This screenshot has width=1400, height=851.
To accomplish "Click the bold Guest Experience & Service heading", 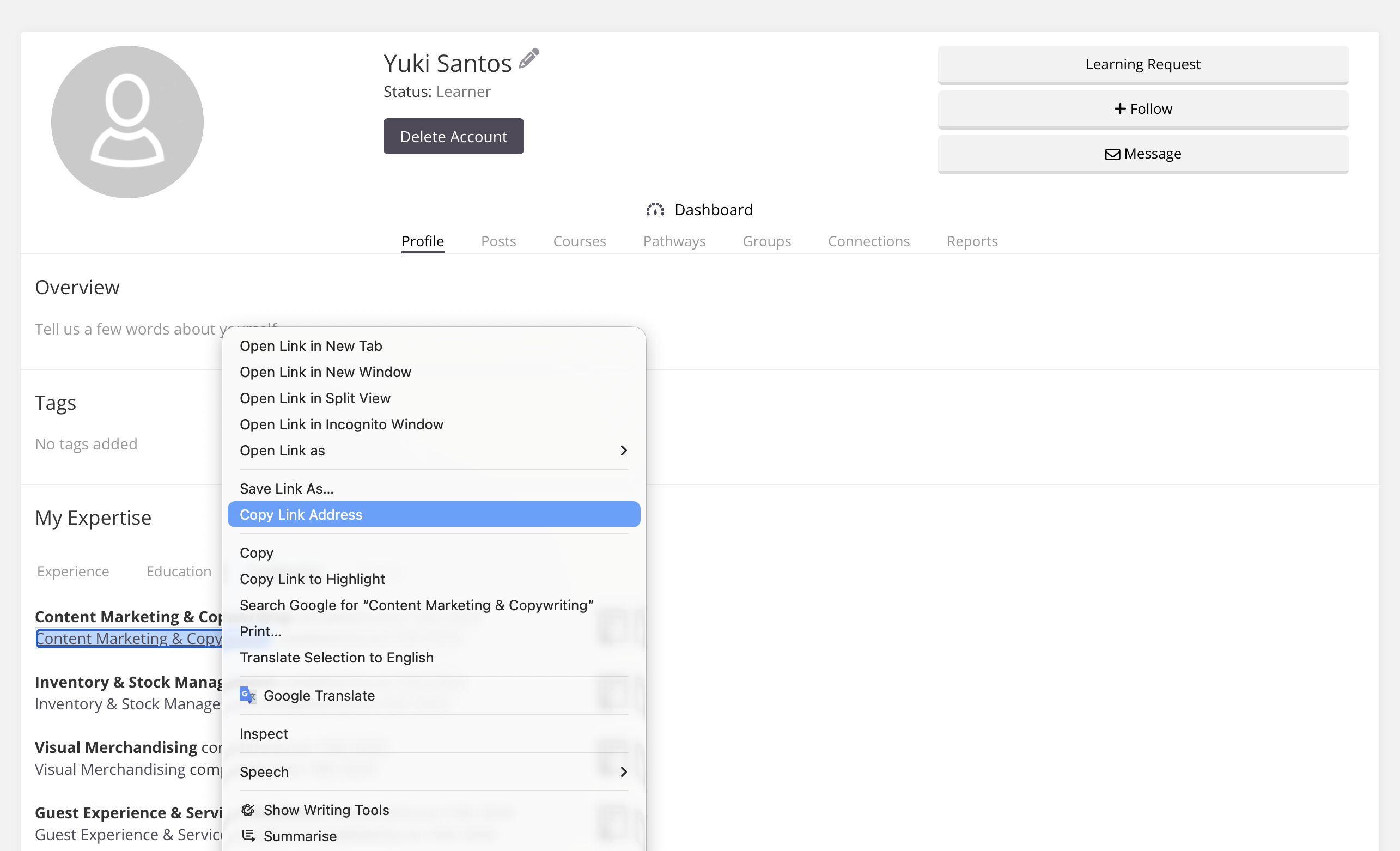I will pos(129,813).
